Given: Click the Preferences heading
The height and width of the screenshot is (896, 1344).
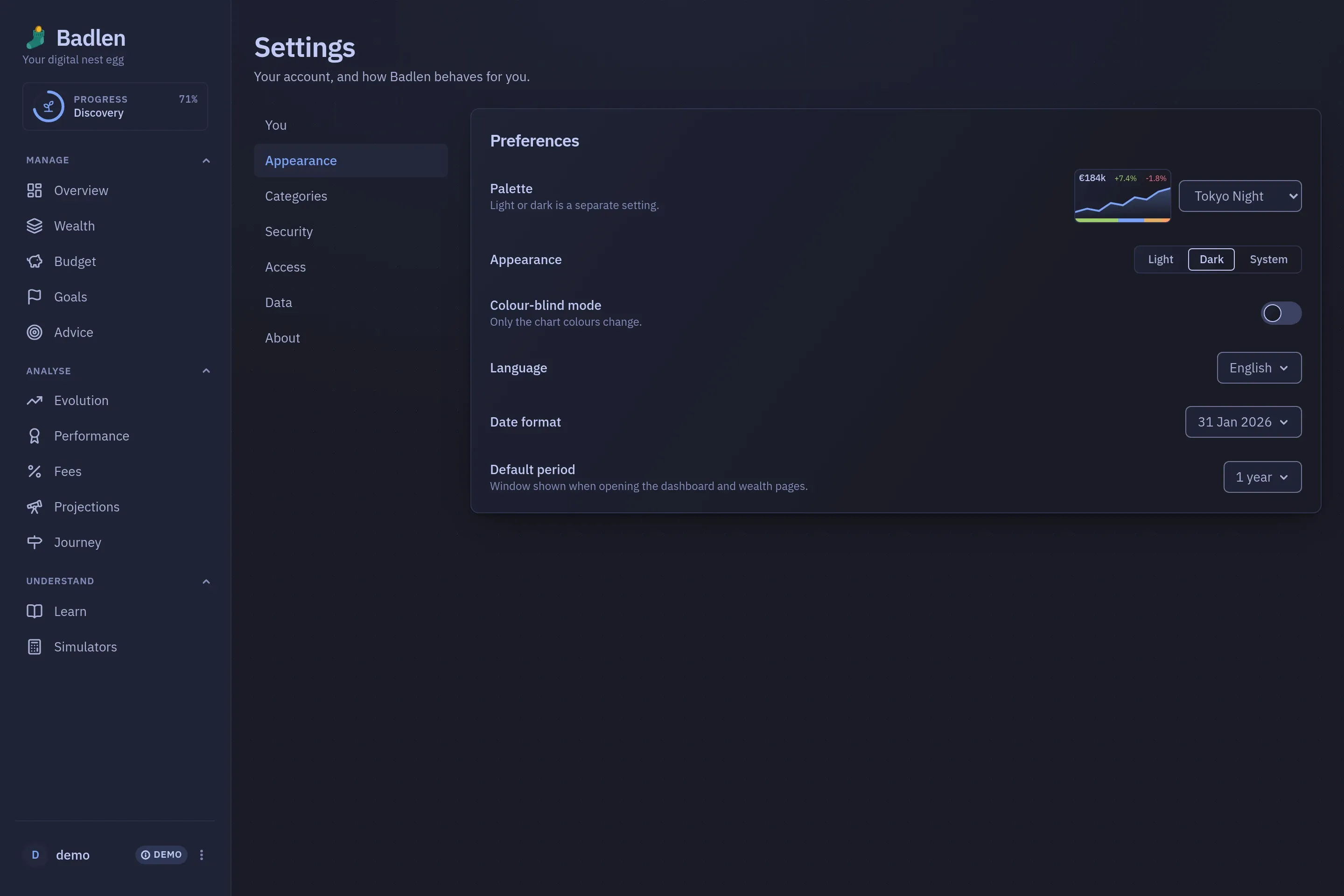Looking at the screenshot, I should [x=534, y=140].
